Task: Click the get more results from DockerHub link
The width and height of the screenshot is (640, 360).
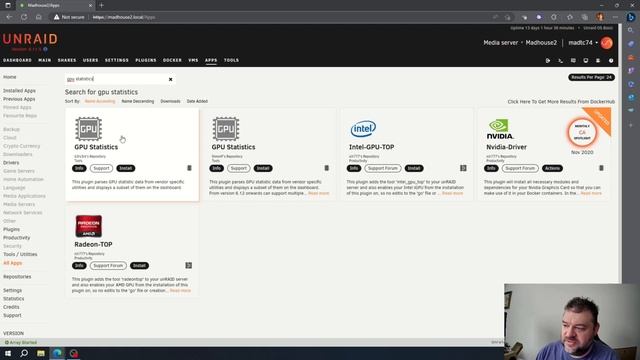Action: [x=561, y=102]
